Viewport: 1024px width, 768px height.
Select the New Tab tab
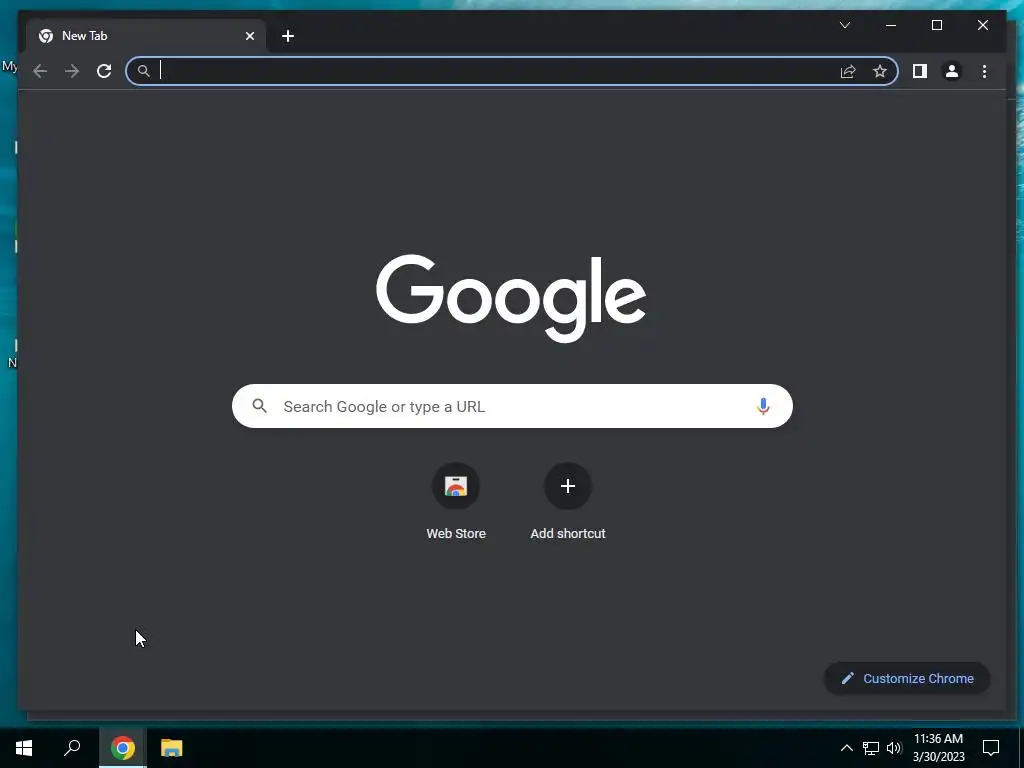click(x=145, y=36)
